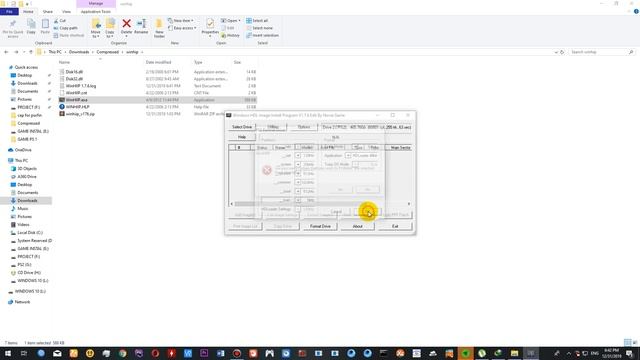This screenshot has width=640, height=360.
Task: Click Help button in WinHIIP window
Action: point(242,137)
